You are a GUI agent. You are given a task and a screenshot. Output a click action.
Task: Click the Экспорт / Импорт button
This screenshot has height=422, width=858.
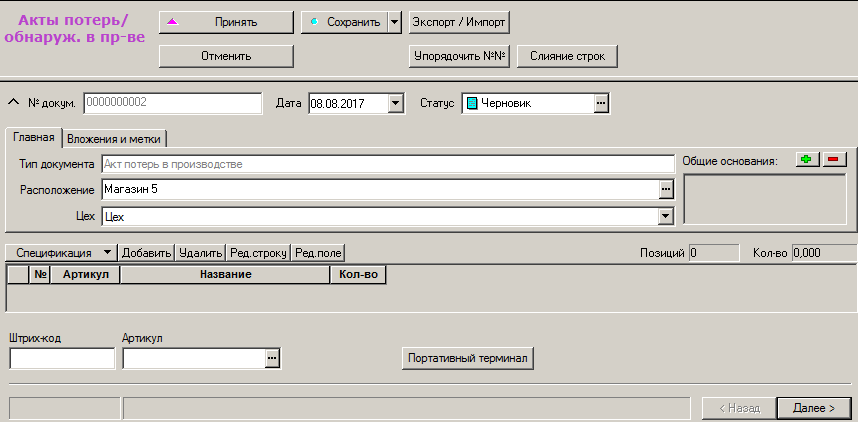click(x=459, y=22)
